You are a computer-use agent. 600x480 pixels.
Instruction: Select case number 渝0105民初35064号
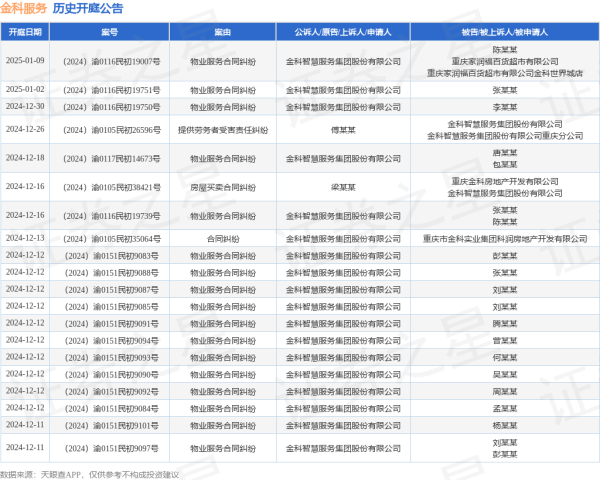coord(112,239)
